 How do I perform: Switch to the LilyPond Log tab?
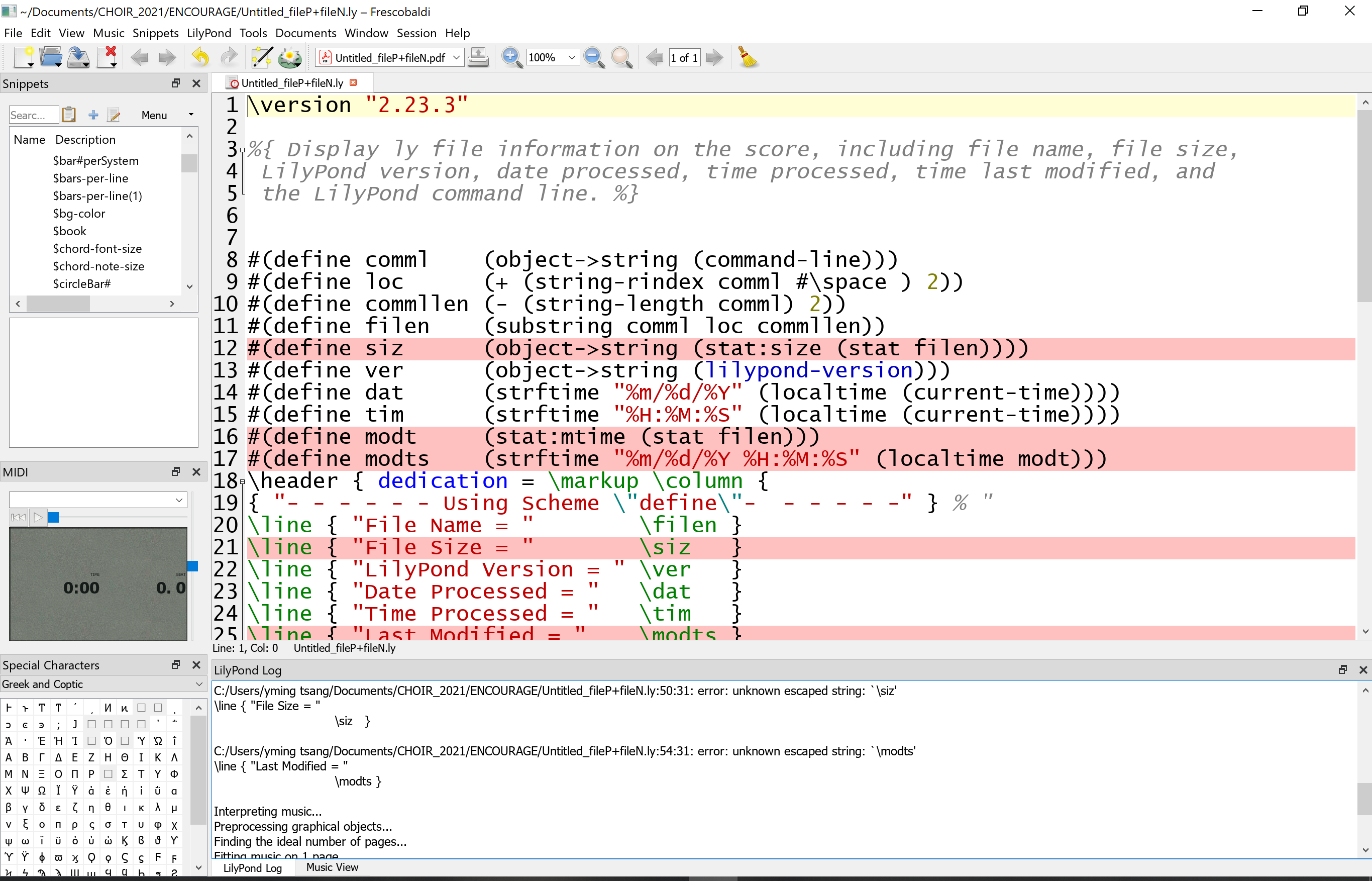coord(252,868)
